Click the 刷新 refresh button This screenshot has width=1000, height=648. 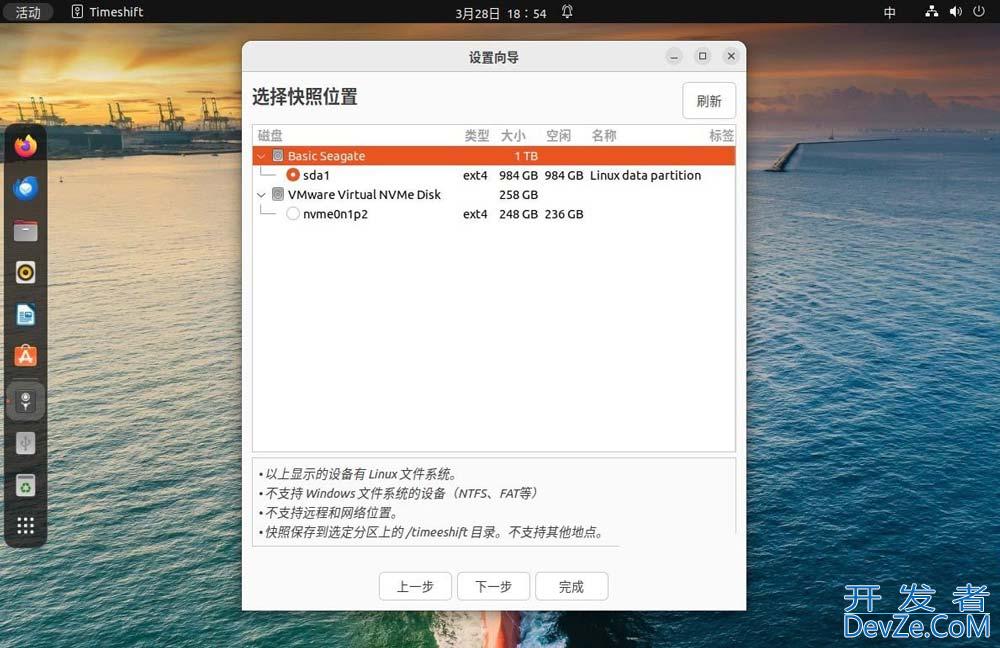[709, 101]
